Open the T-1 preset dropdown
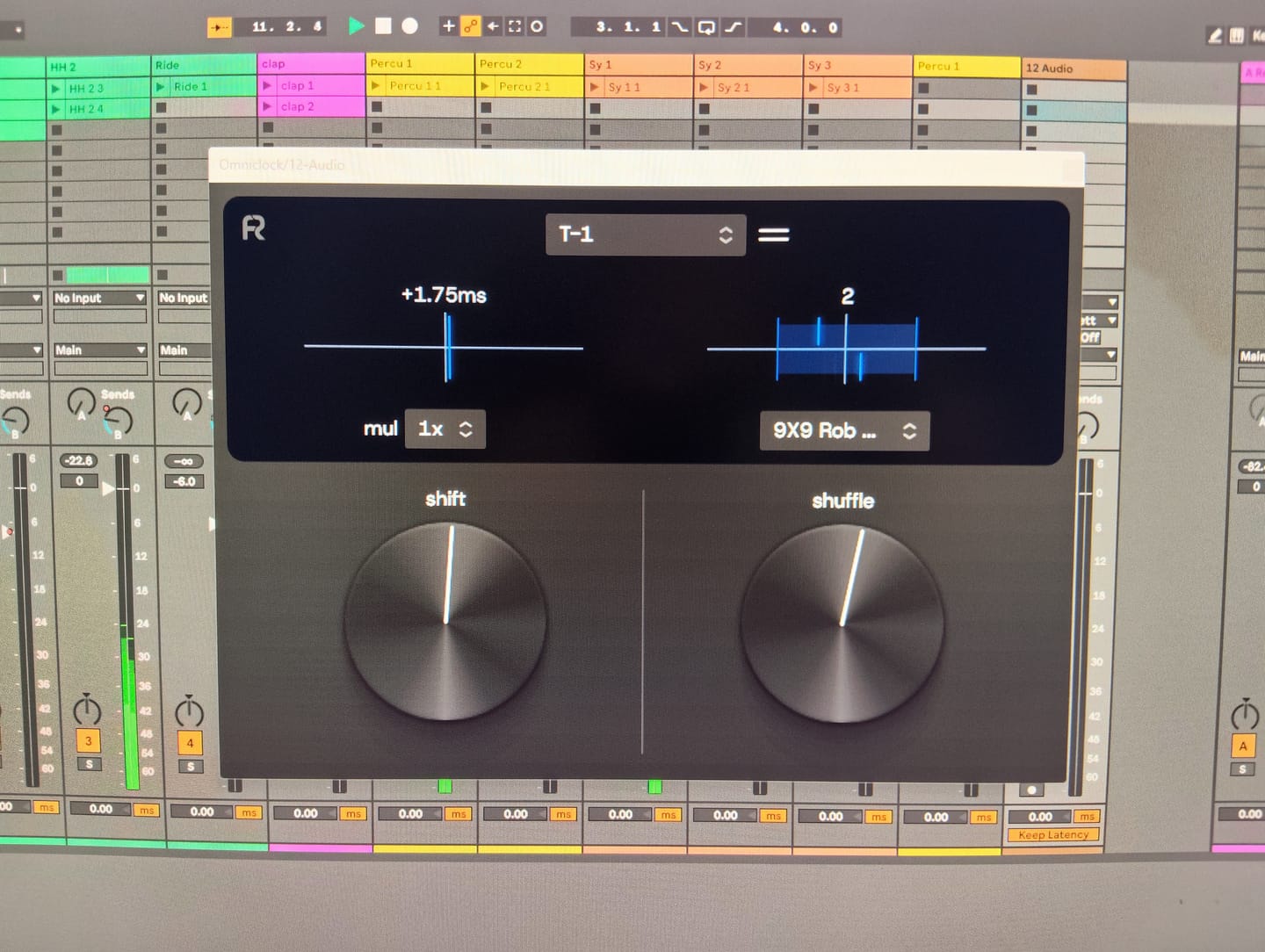This screenshot has width=1265, height=952. [646, 234]
